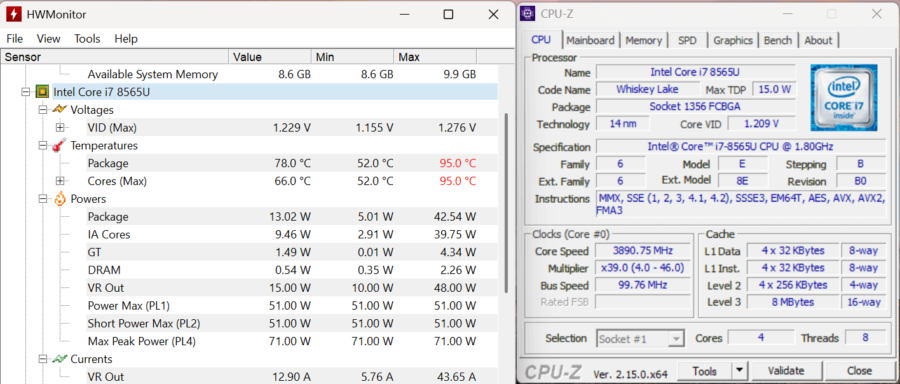Click the Close button in CPU-Z
Viewport: 900px width, 384px height.
(859, 371)
